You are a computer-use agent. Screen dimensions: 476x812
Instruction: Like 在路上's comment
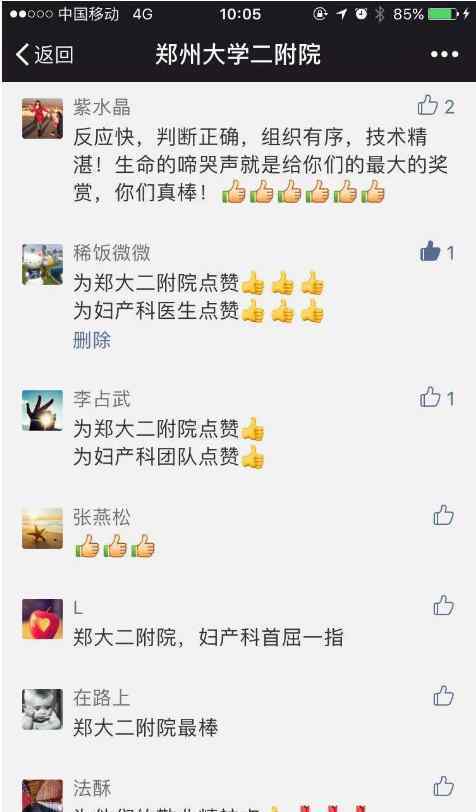coord(443,696)
